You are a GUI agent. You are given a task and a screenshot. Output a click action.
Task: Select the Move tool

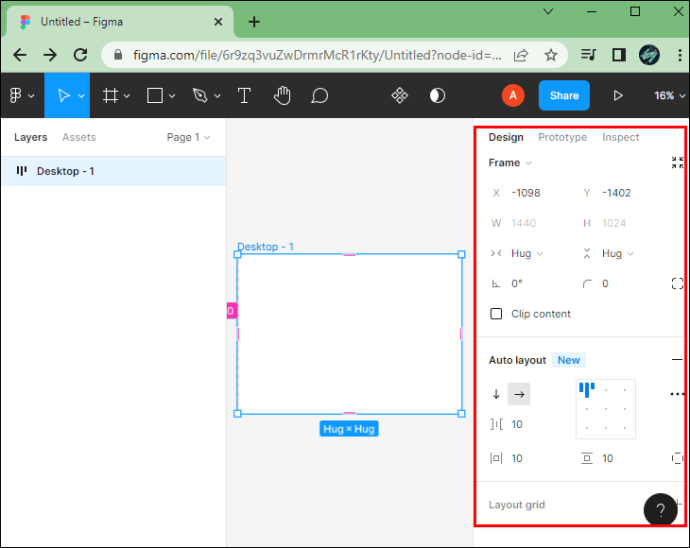pos(64,96)
